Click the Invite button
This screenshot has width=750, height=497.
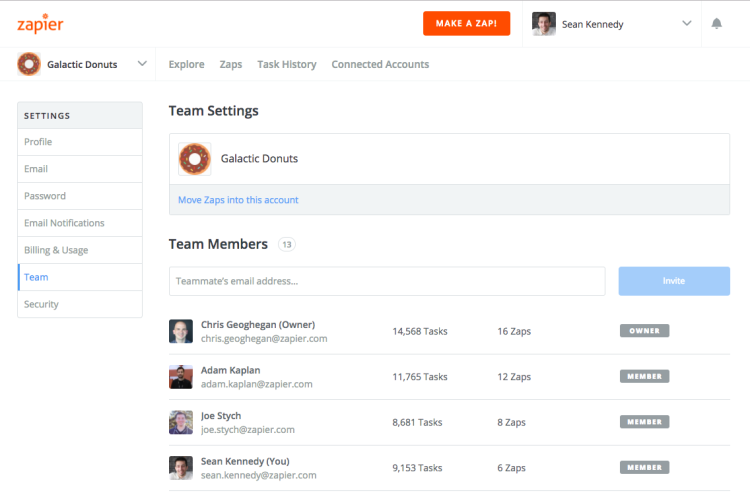click(x=673, y=281)
